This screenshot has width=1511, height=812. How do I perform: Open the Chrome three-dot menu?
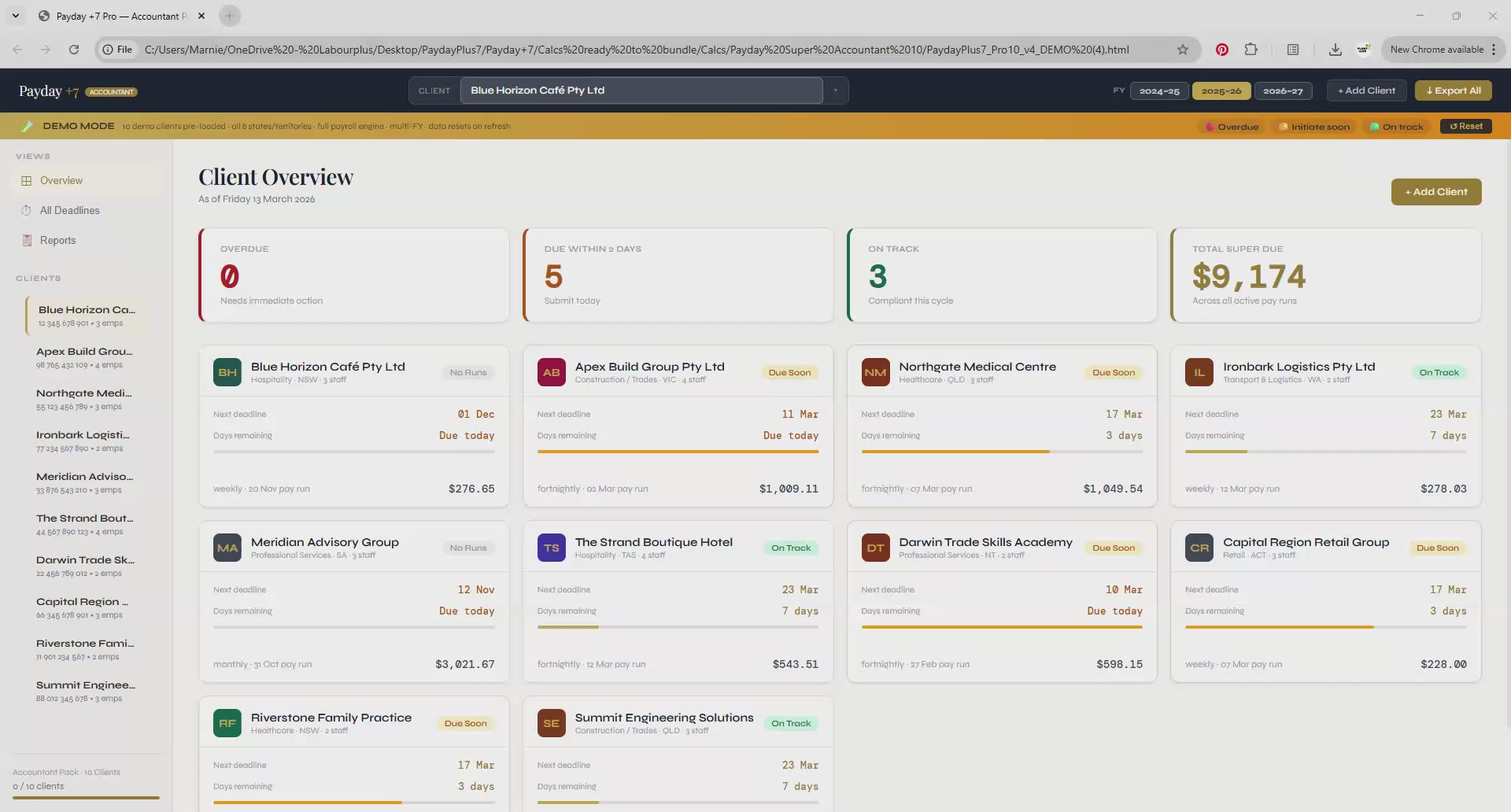[1494, 50]
